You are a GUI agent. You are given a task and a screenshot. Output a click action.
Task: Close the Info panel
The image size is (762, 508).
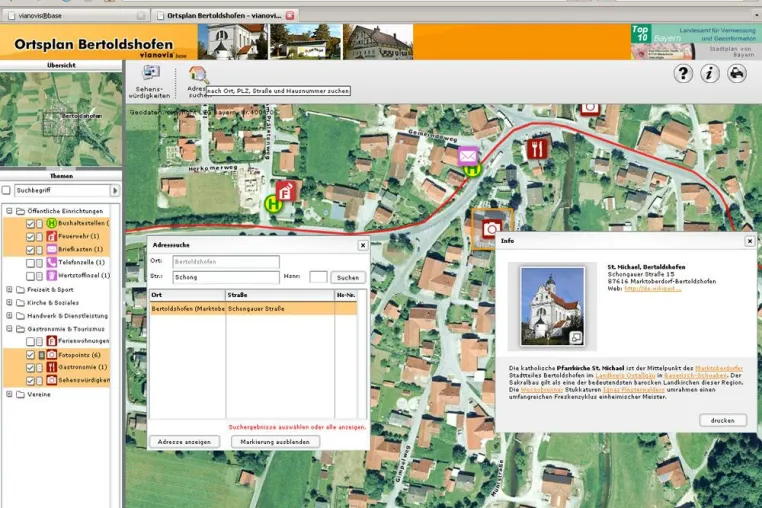coord(749,241)
